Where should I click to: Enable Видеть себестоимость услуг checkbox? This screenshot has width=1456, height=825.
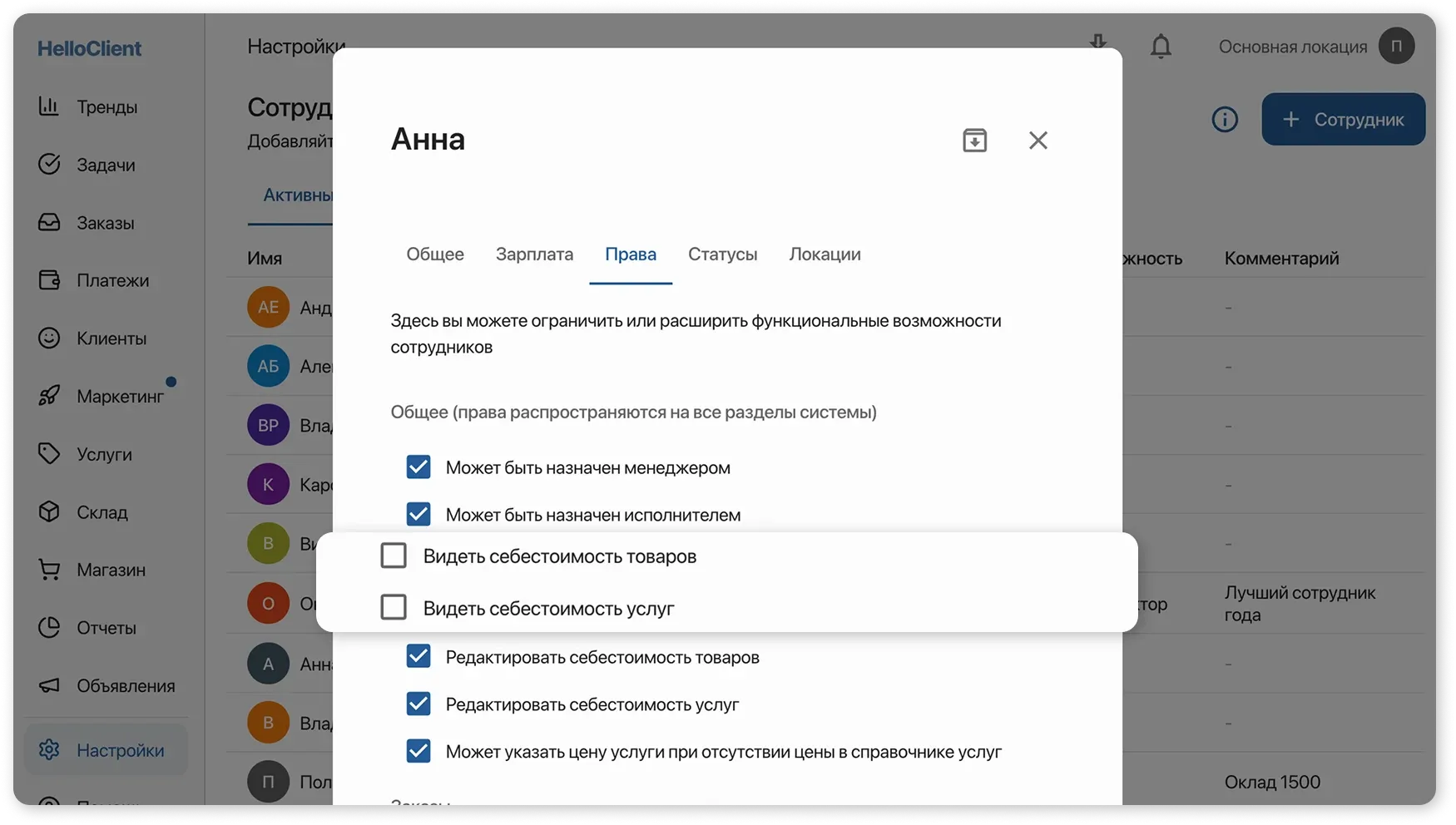394,607
